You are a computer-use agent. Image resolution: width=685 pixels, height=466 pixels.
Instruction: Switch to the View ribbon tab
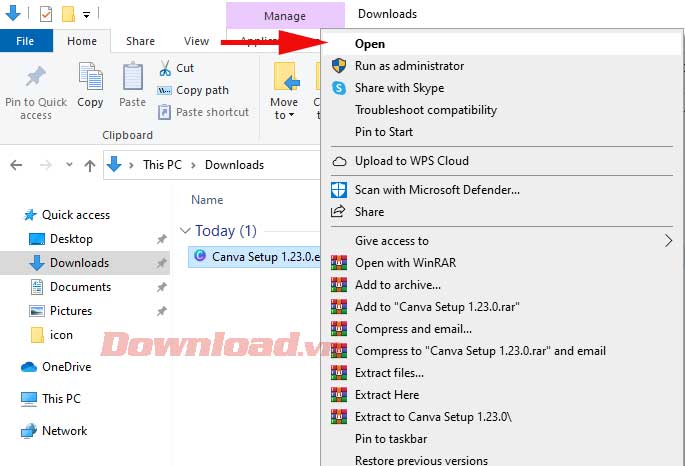(x=196, y=41)
